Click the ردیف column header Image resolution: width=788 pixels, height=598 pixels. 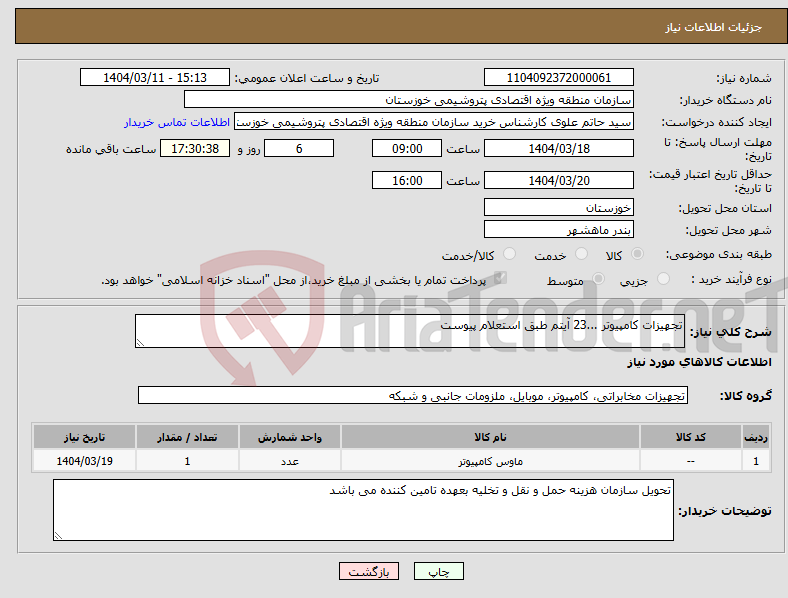point(756,437)
